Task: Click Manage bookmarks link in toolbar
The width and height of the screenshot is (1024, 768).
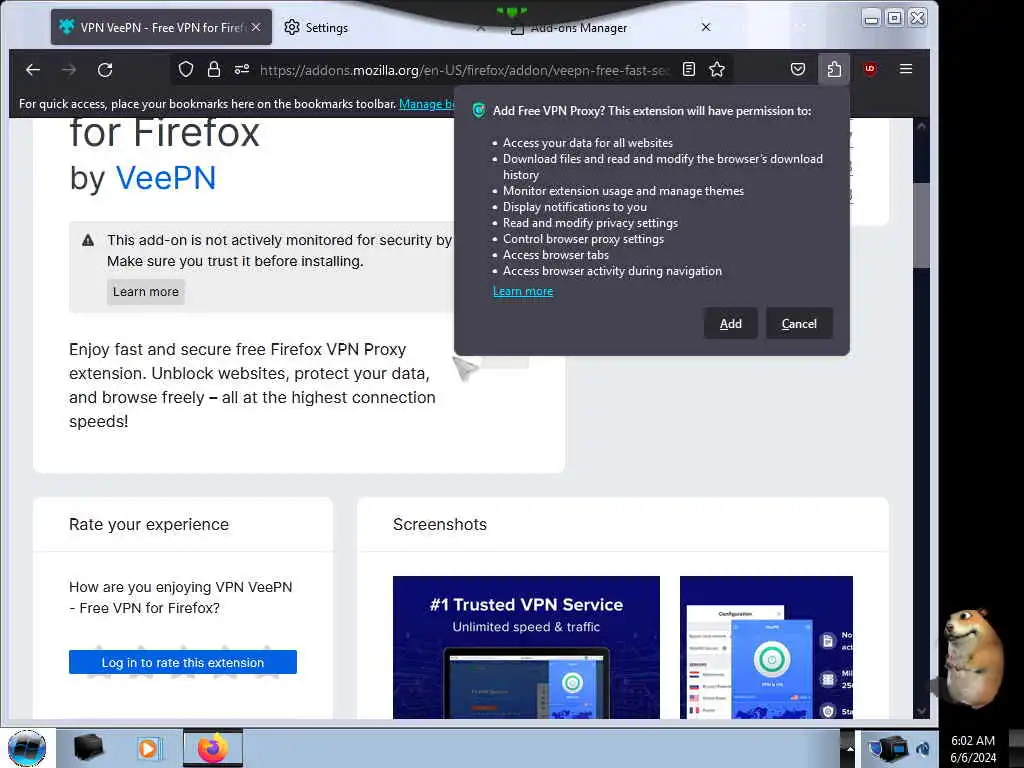Action: [426, 104]
